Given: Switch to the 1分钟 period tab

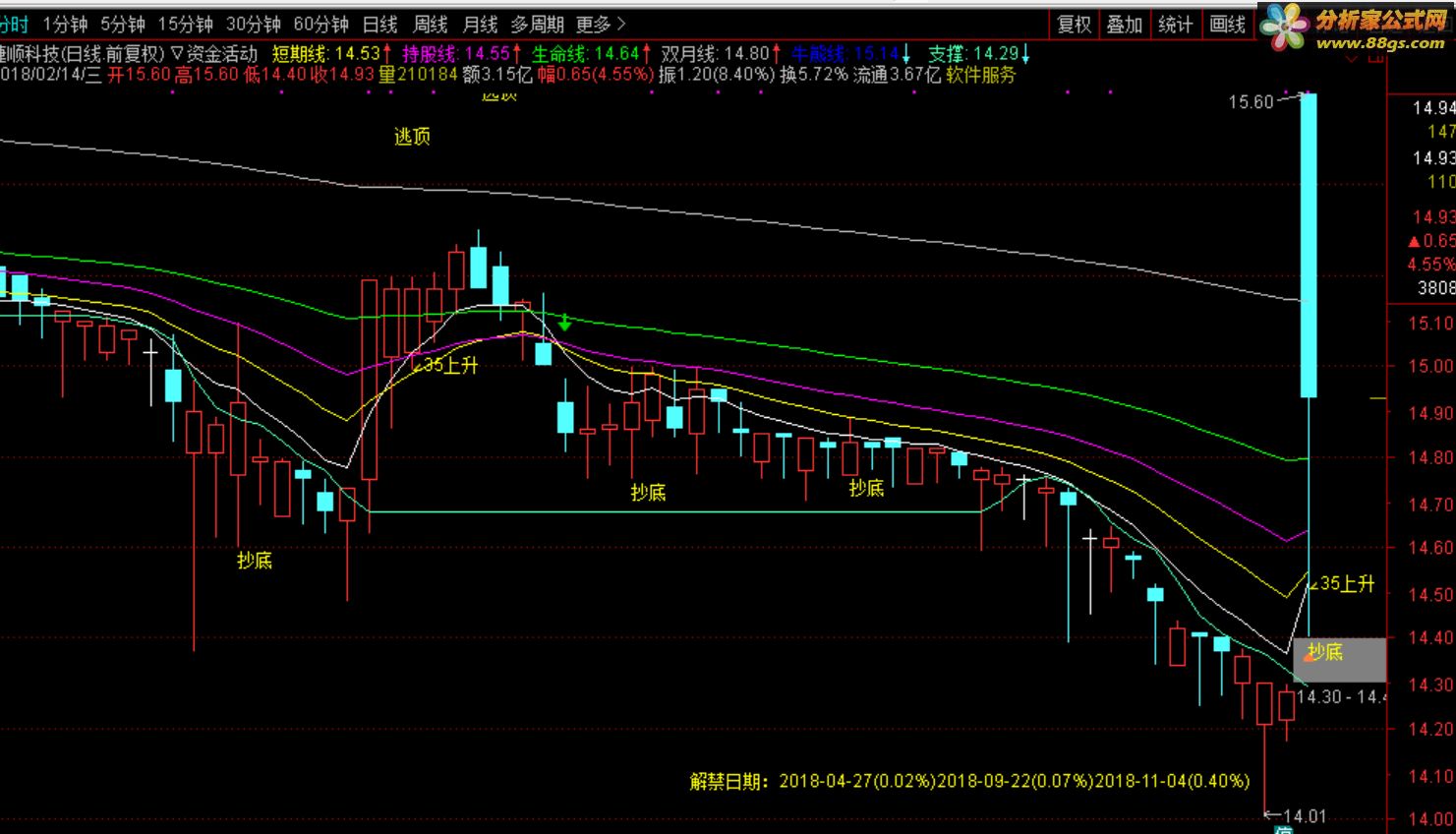Looking at the screenshot, I should 65,25.
